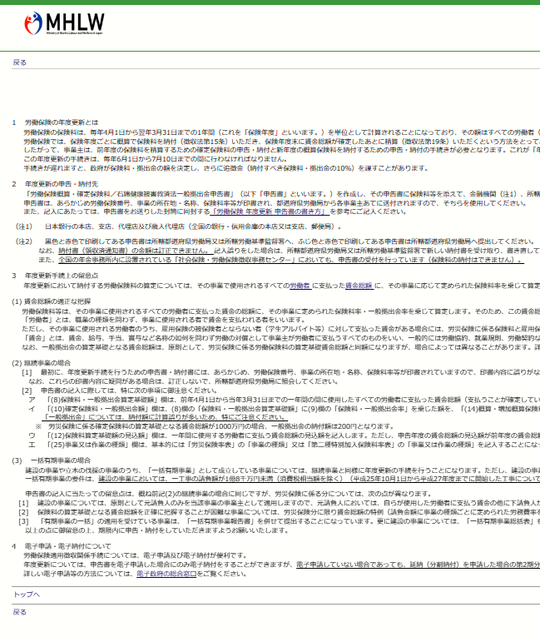Image resolution: width=540 pixels, height=637 pixels.
Task: Click subsection (1) 賃金総額の適正な把握
Action: [51, 301]
